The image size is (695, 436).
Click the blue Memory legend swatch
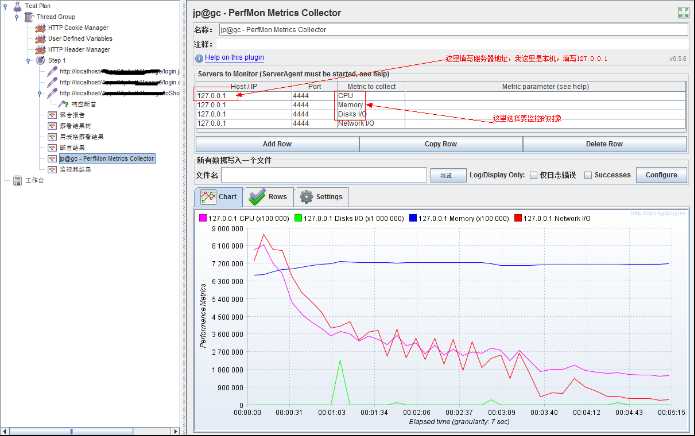pyautogui.click(x=413, y=218)
